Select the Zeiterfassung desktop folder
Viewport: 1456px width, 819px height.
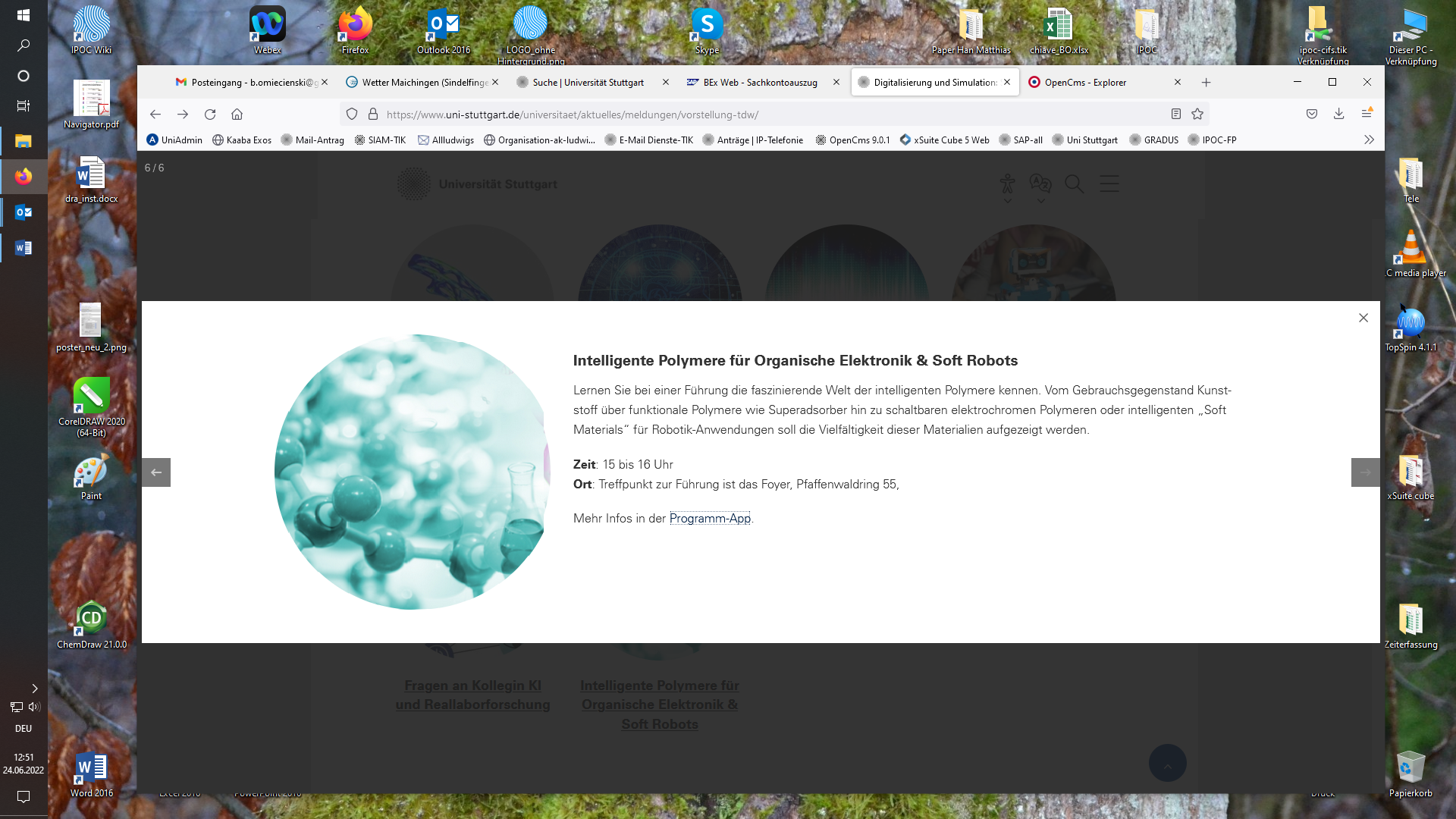(1410, 625)
